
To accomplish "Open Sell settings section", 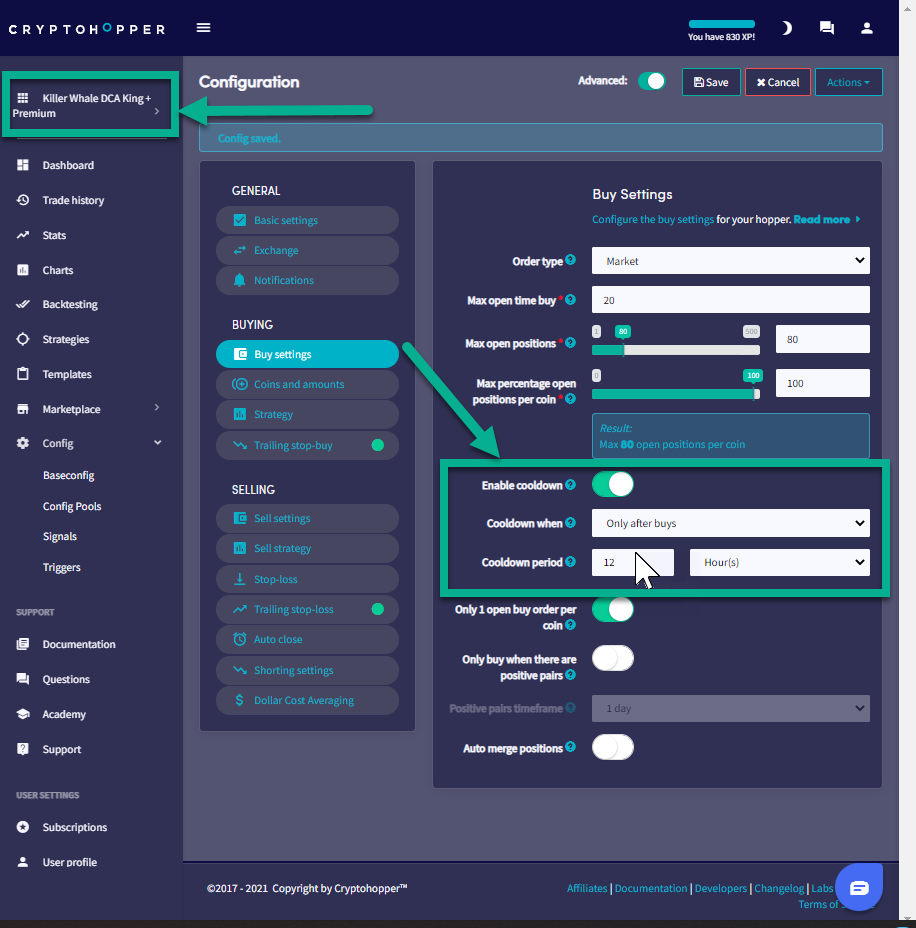I will [307, 518].
